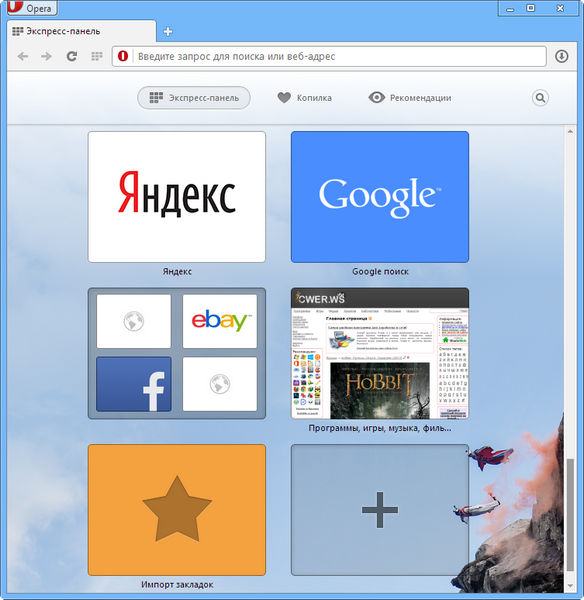
Task: Click the Speed Dial grid icon in toolbar
Action: [x=97, y=56]
